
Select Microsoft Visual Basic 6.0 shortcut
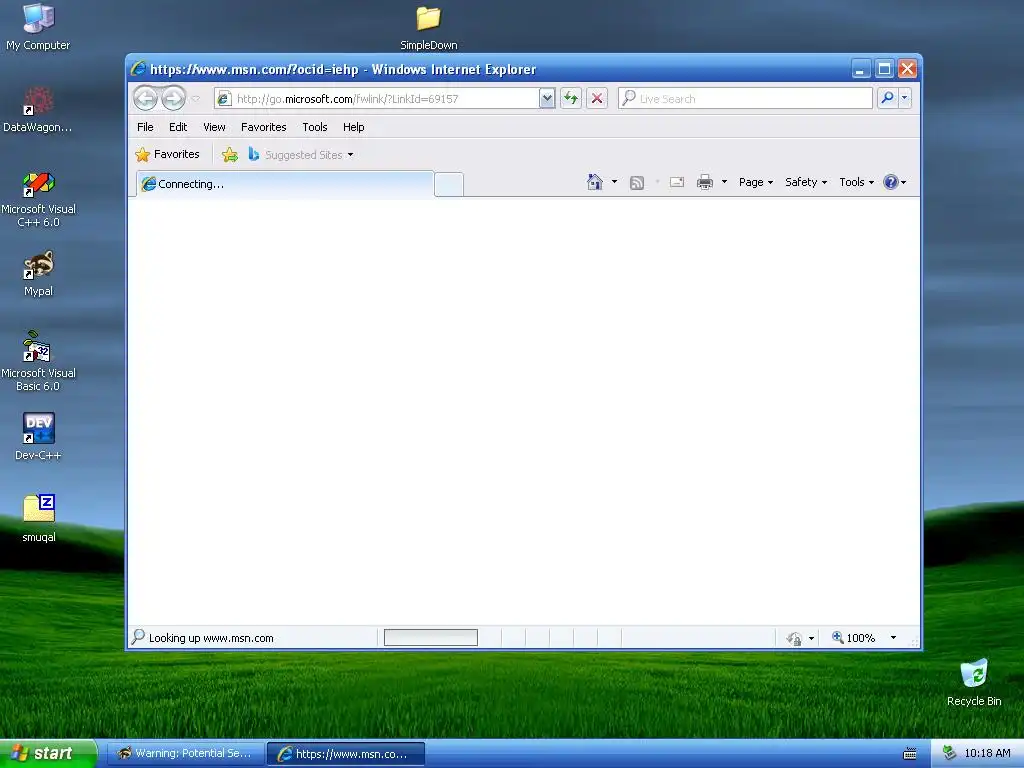point(38,361)
